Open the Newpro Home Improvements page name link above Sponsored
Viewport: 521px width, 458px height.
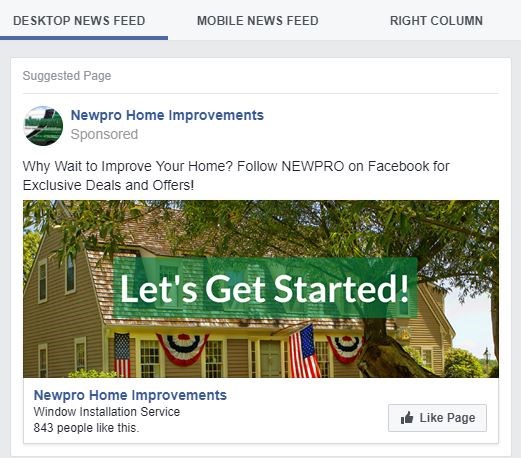(x=167, y=115)
